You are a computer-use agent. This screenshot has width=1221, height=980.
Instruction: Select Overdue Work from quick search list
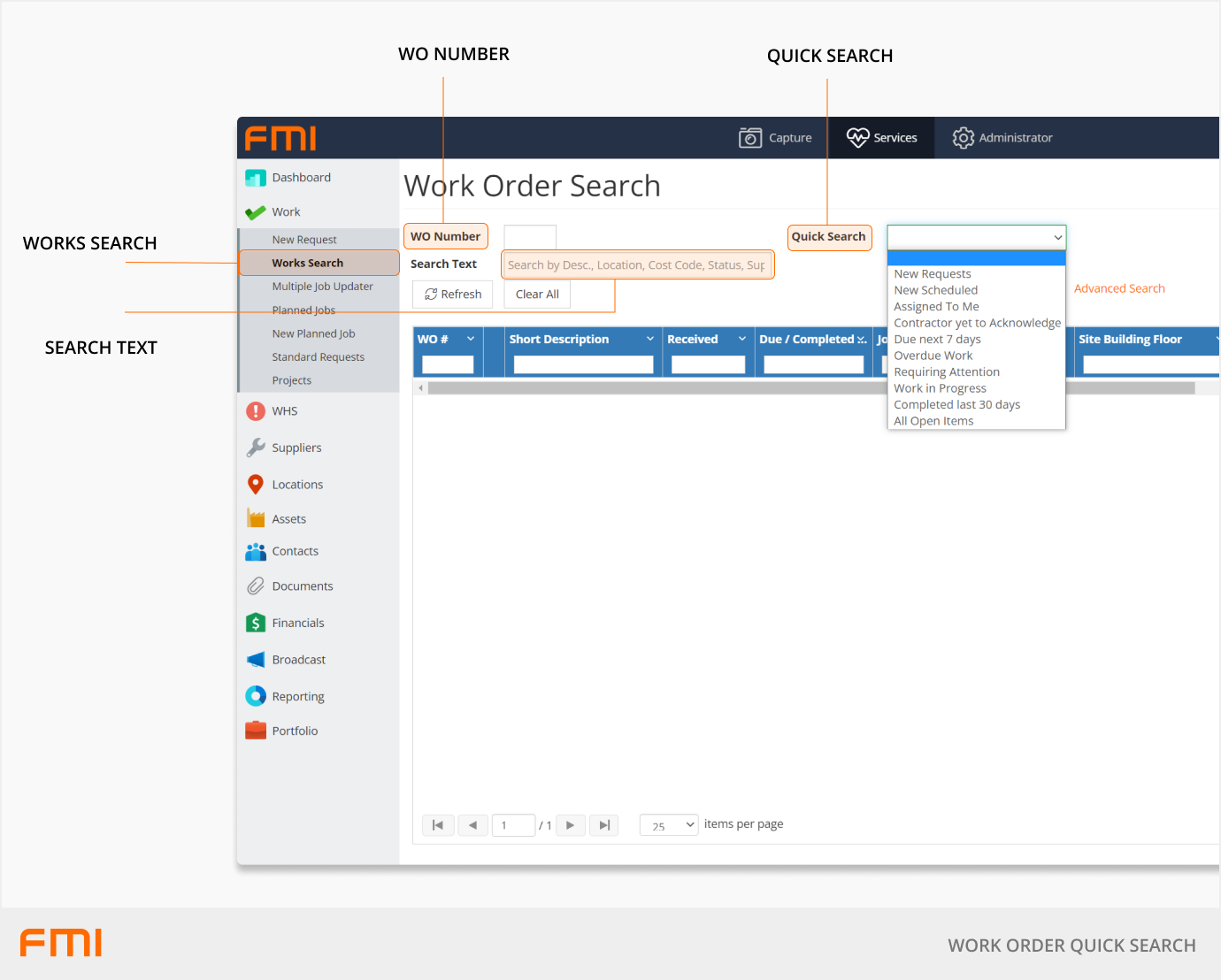(x=933, y=356)
